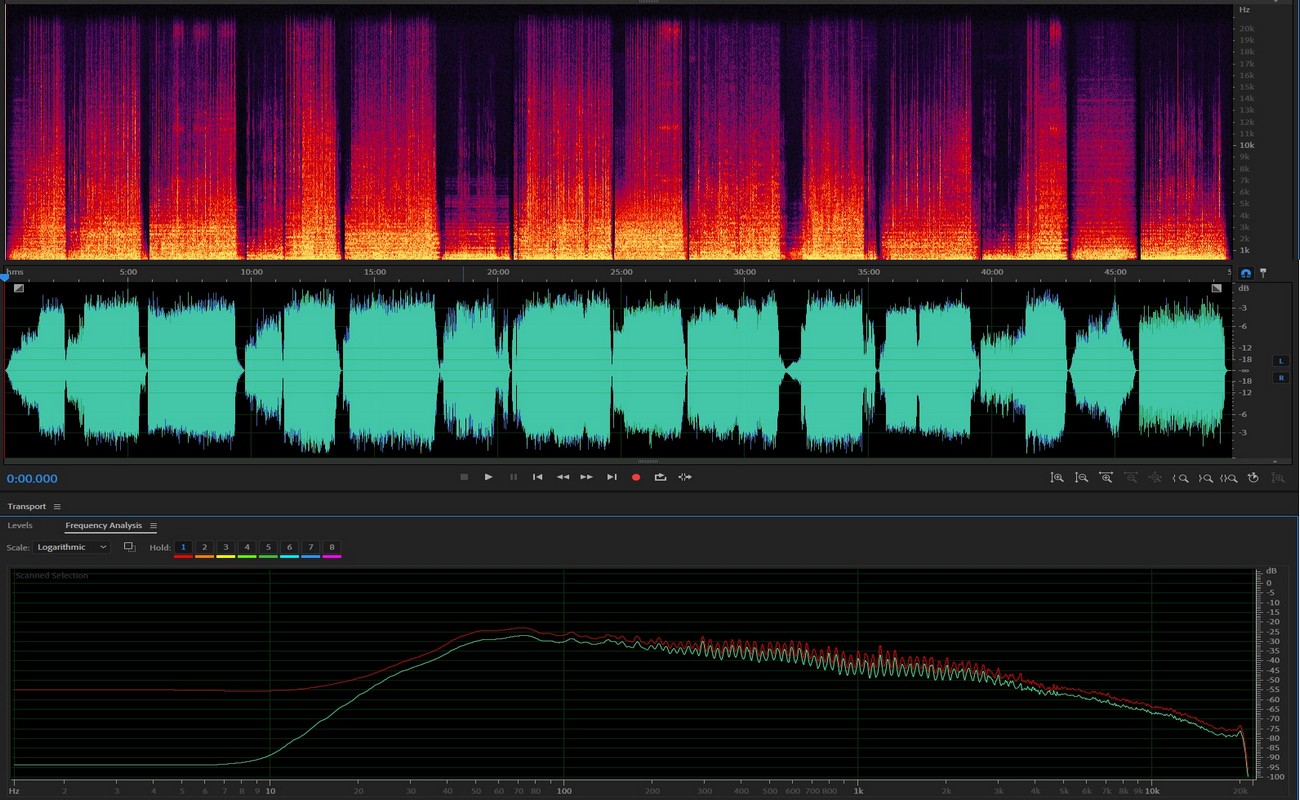Toggle Loop Playback icon

(660, 478)
